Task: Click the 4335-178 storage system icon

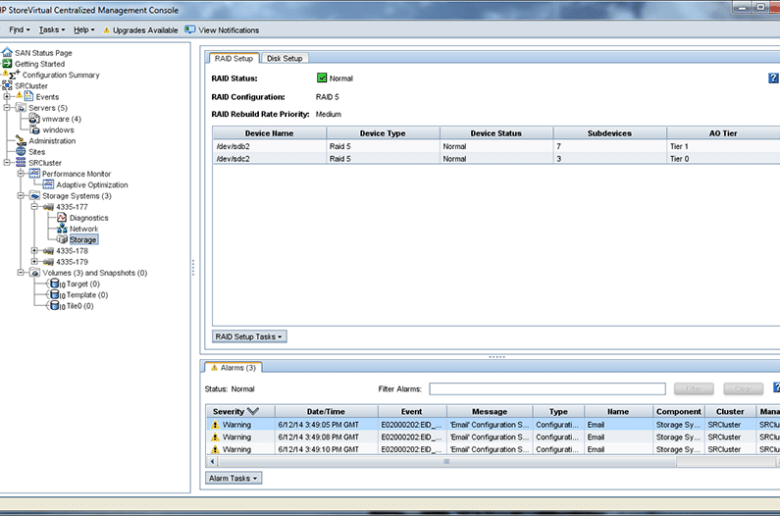Action: 48,251
